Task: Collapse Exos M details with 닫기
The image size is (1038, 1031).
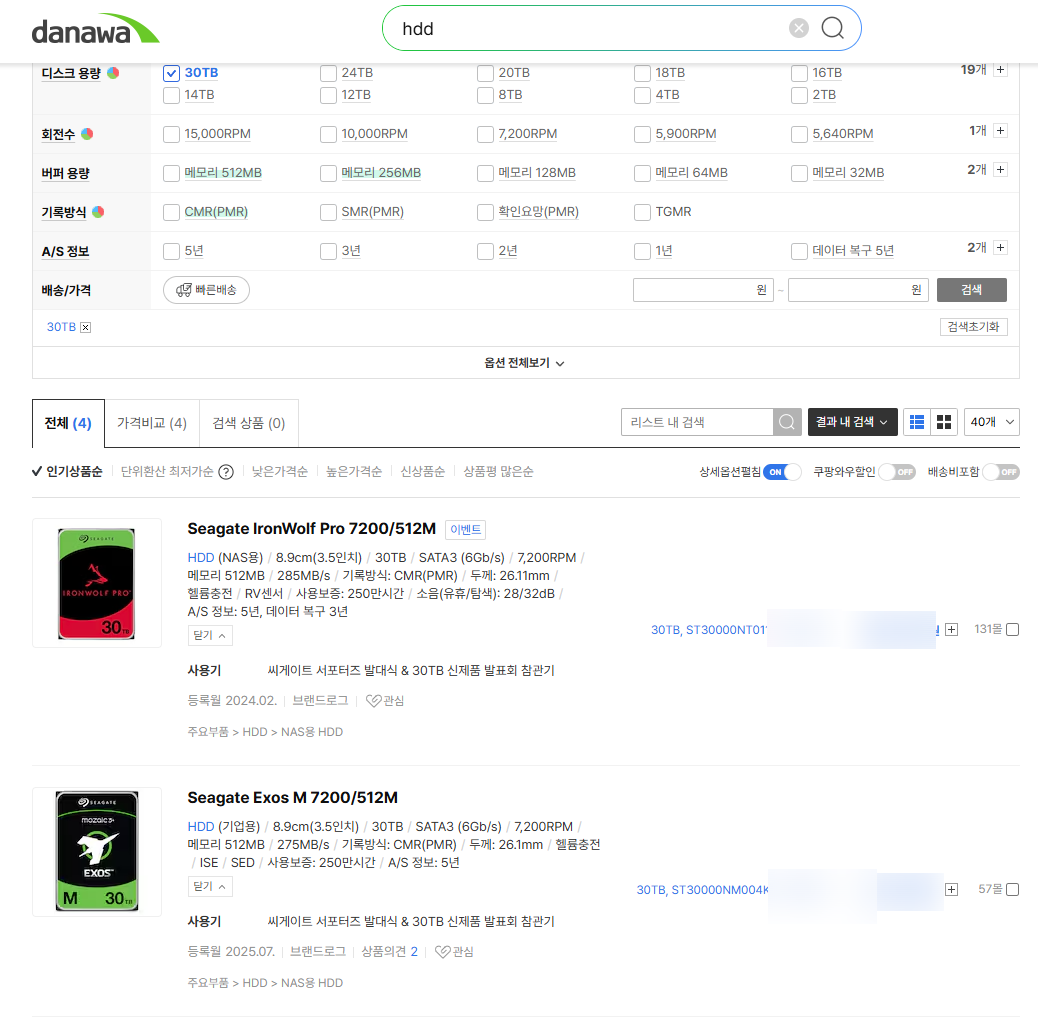Action: (x=210, y=887)
